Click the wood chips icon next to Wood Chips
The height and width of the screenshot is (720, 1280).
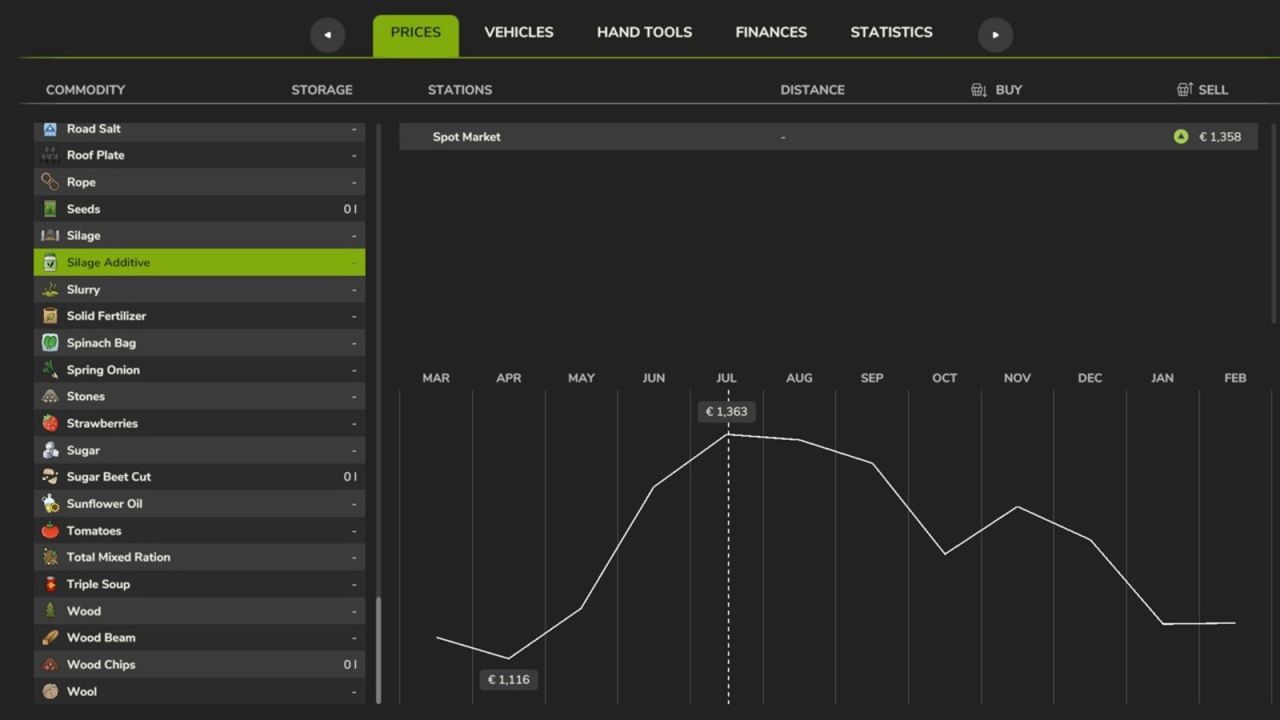pos(50,664)
